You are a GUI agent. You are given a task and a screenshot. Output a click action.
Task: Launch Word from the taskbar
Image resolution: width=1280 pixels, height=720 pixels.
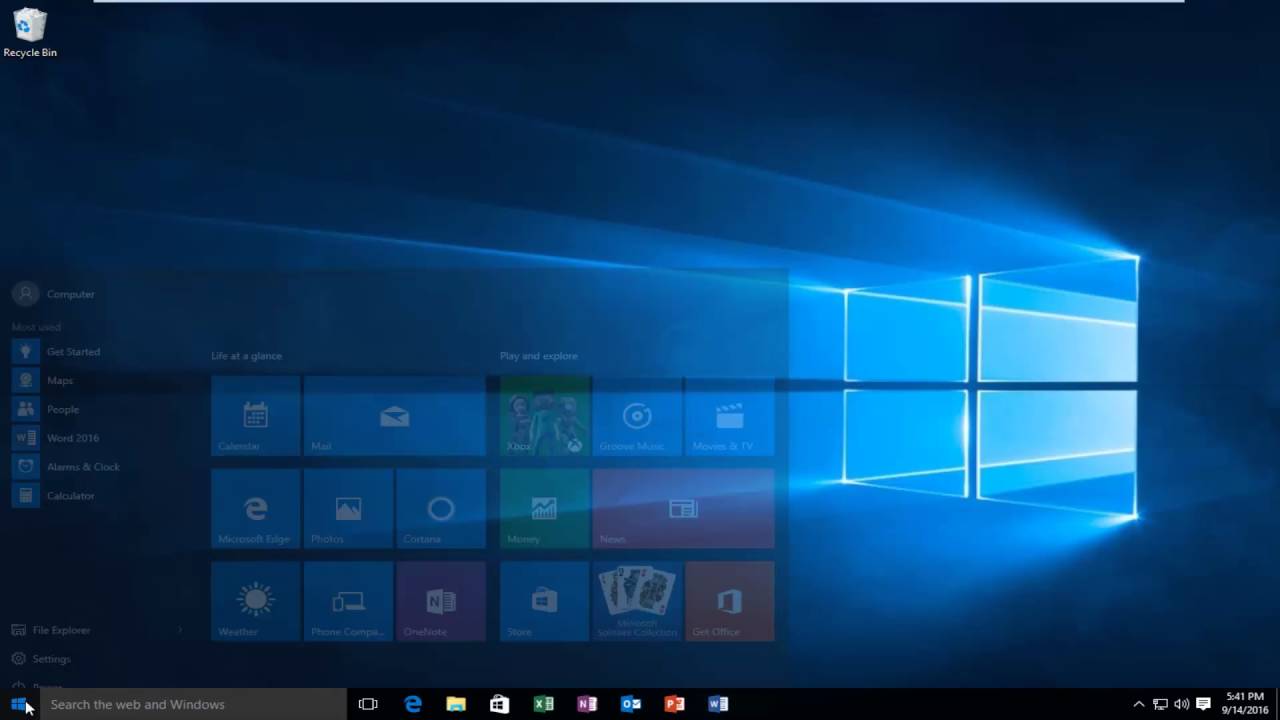point(718,704)
